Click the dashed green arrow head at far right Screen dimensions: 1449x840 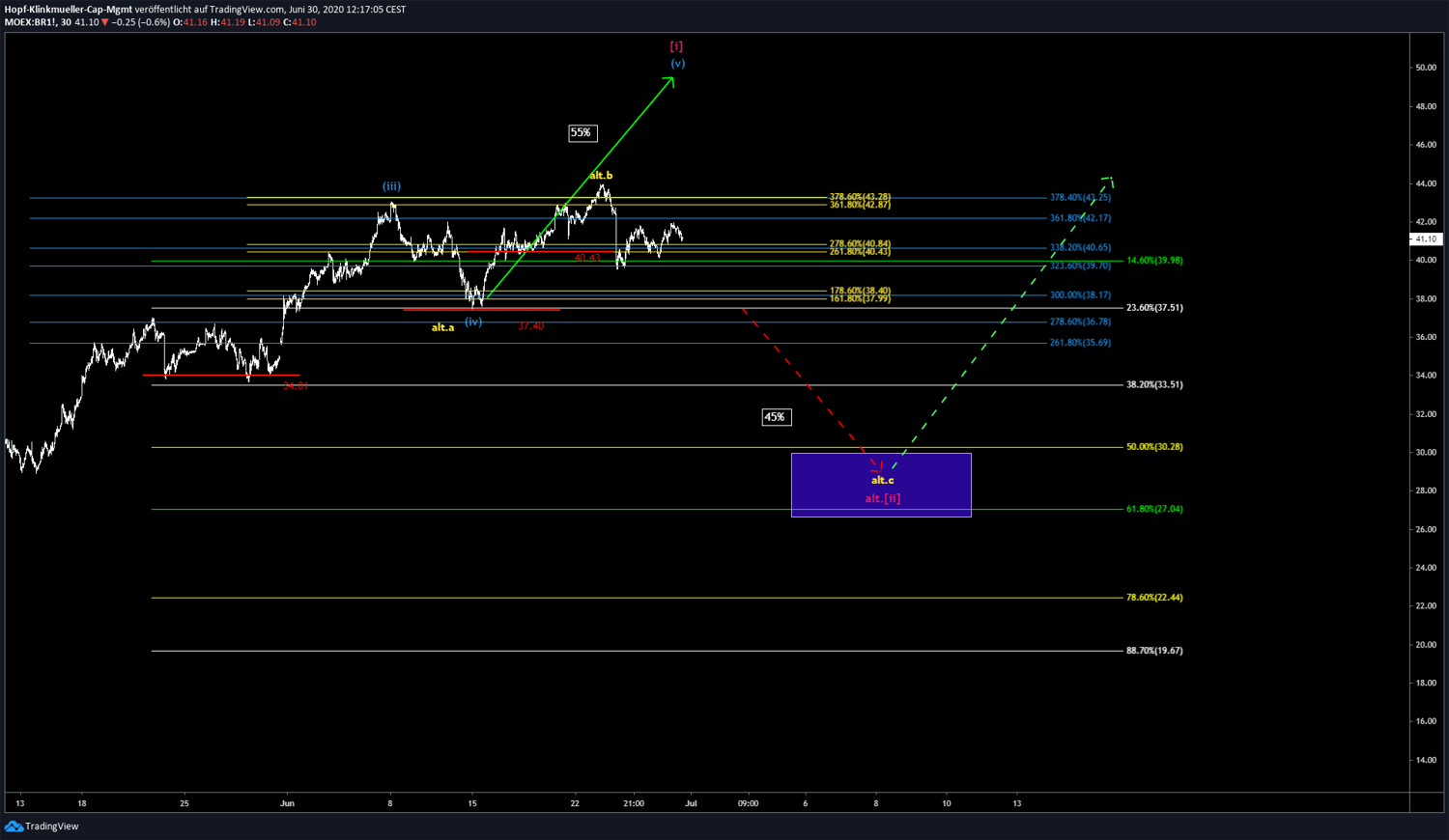tap(1110, 180)
